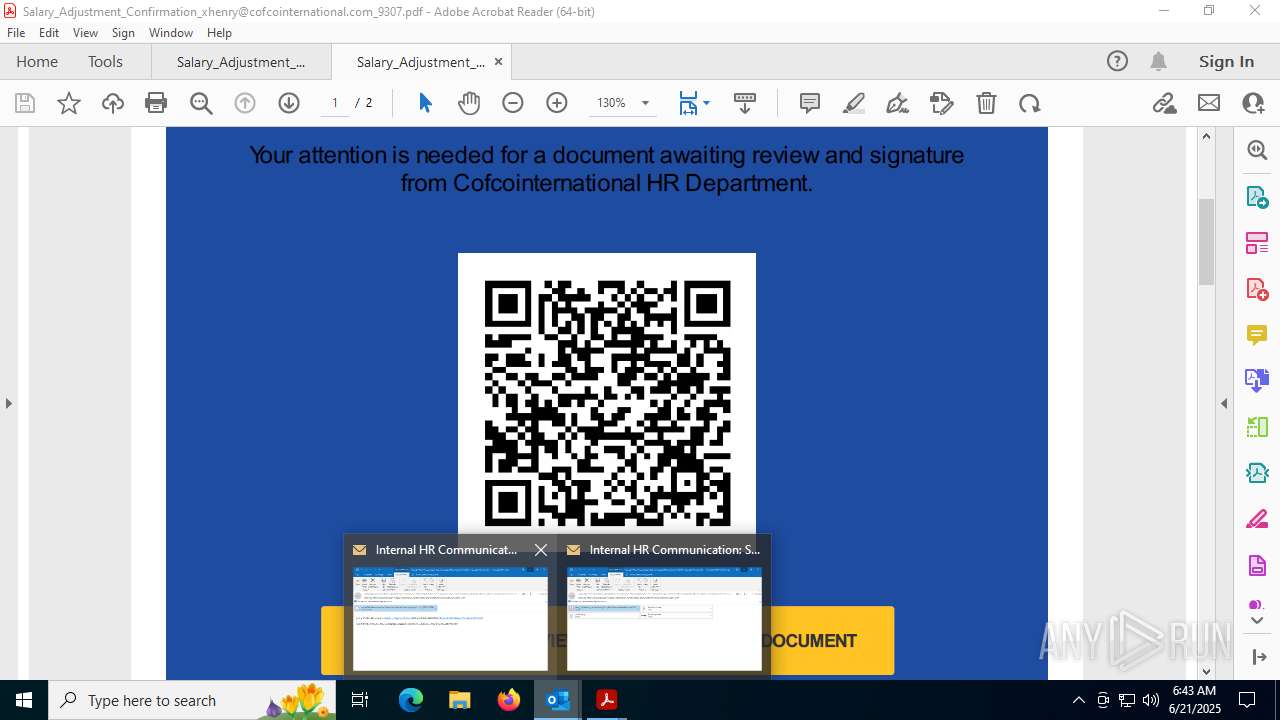Image resolution: width=1280 pixels, height=720 pixels.
Task: Switch to the first Salary_Adjustment document tab
Action: point(241,62)
